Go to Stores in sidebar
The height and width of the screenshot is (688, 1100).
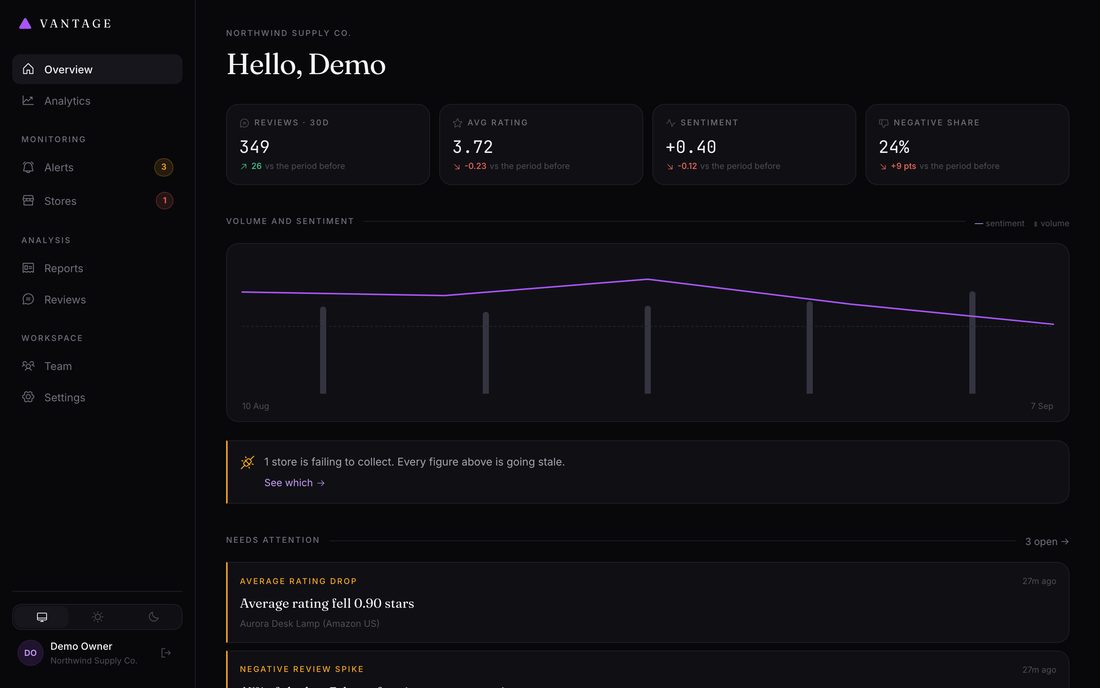click(98, 201)
